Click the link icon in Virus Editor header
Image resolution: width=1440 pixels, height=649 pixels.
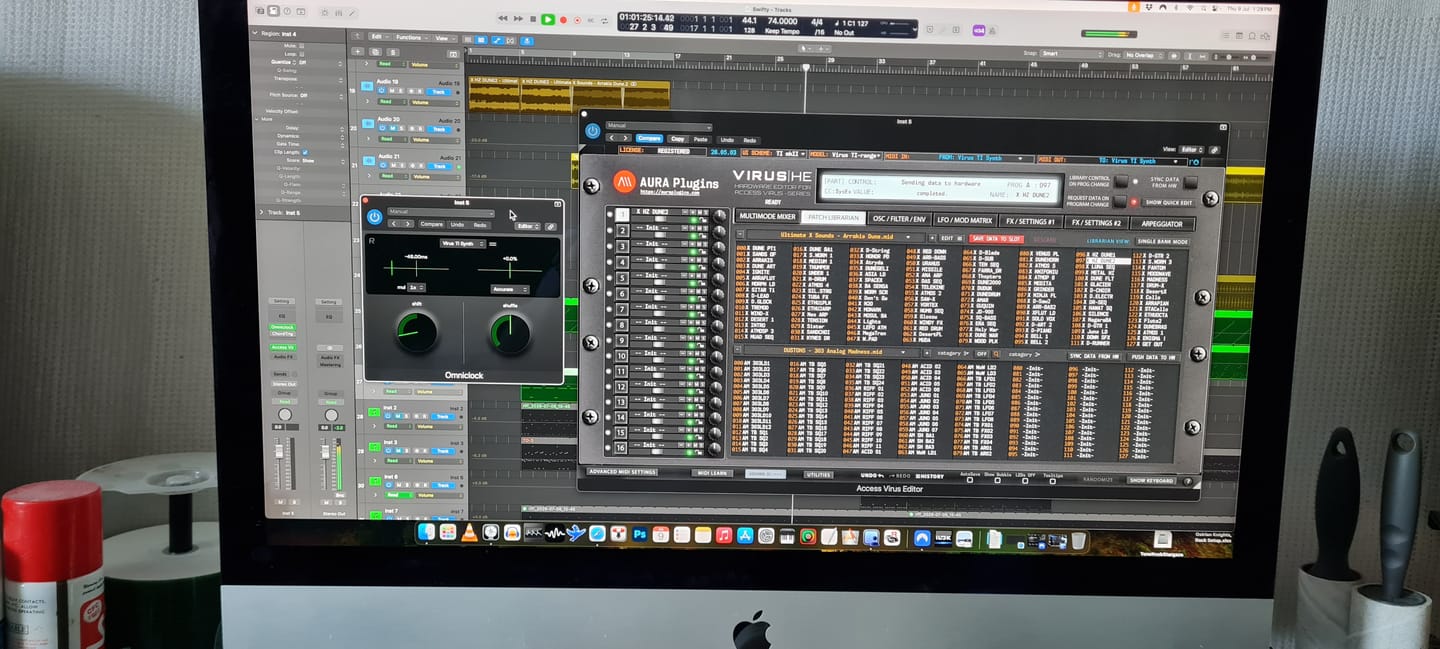coord(1214,150)
